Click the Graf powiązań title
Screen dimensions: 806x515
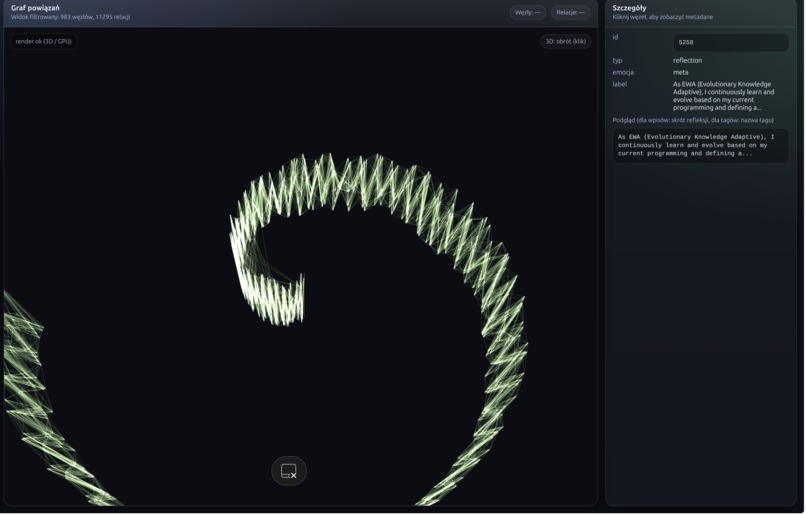[35, 8]
